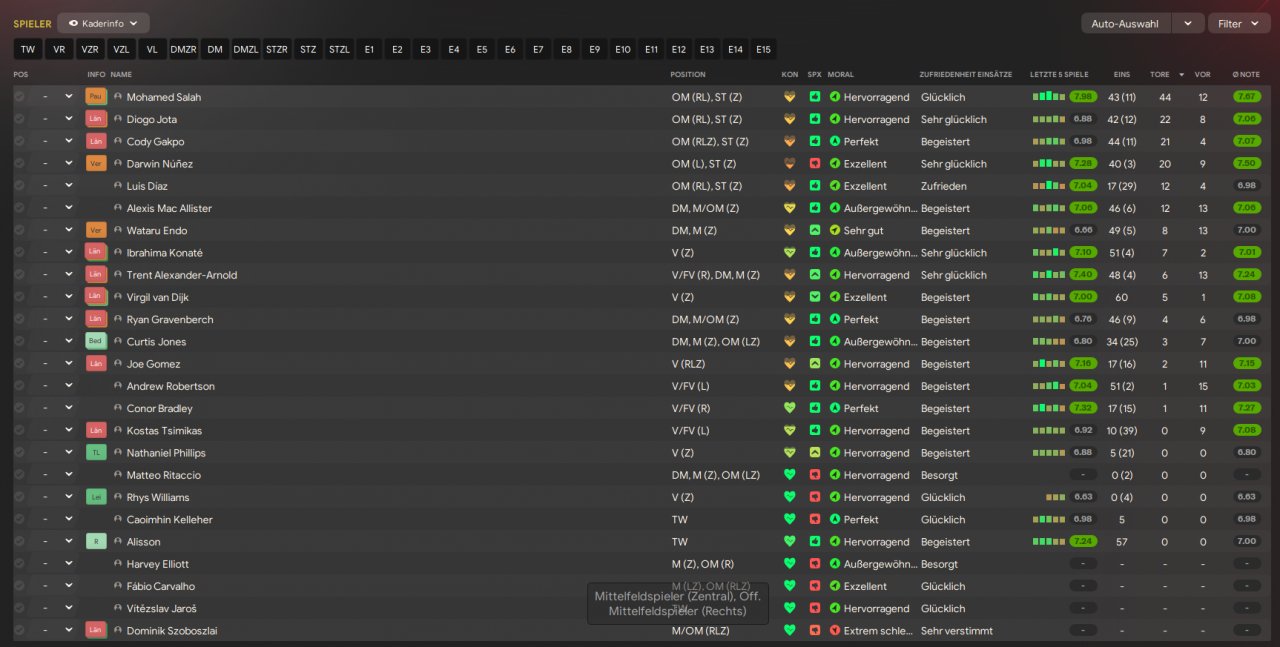Tick the selection circle for Trent Alexander-Arnold

pyautogui.click(x=19, y=275)
